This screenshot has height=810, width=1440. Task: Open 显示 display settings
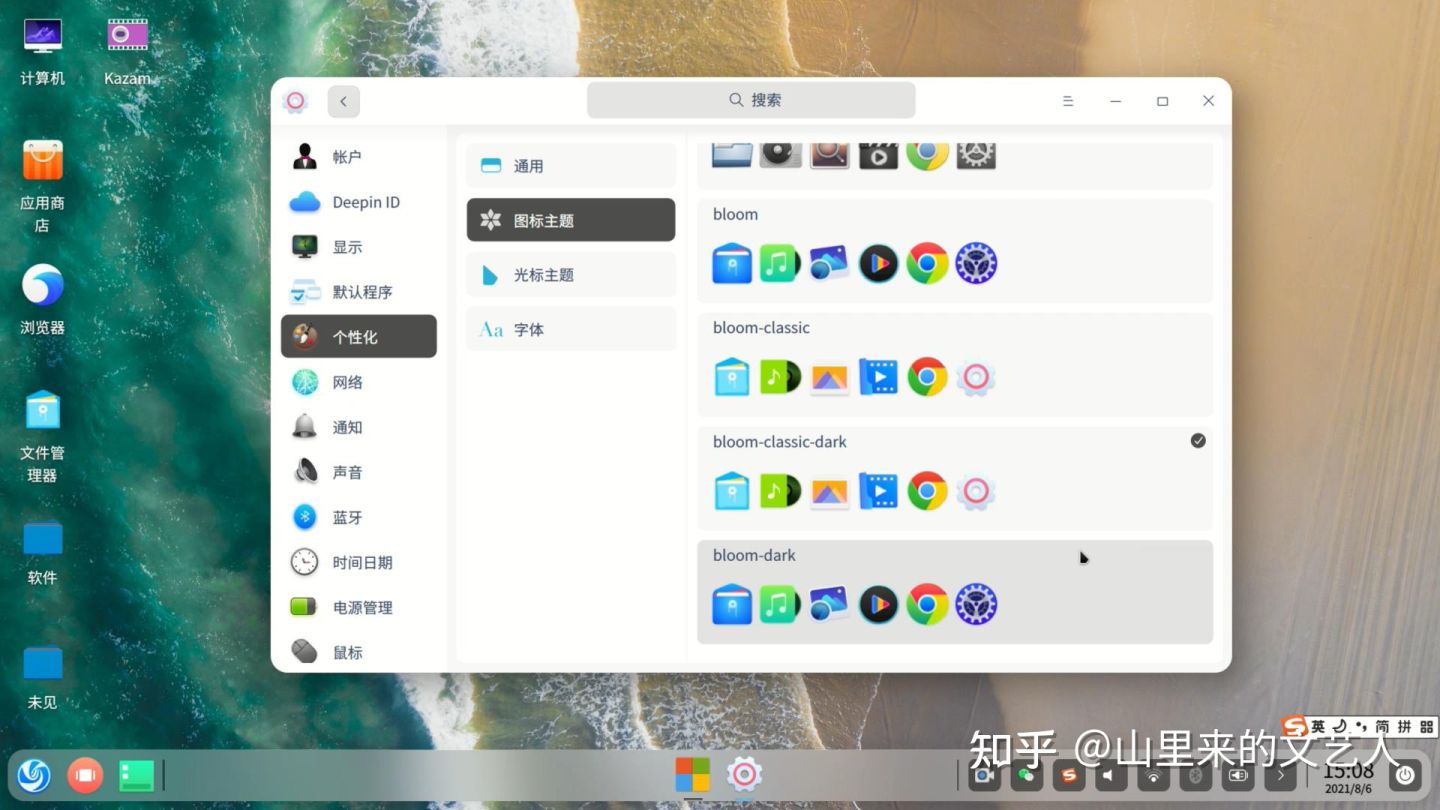pyautogui.click(x=359, y=247)
